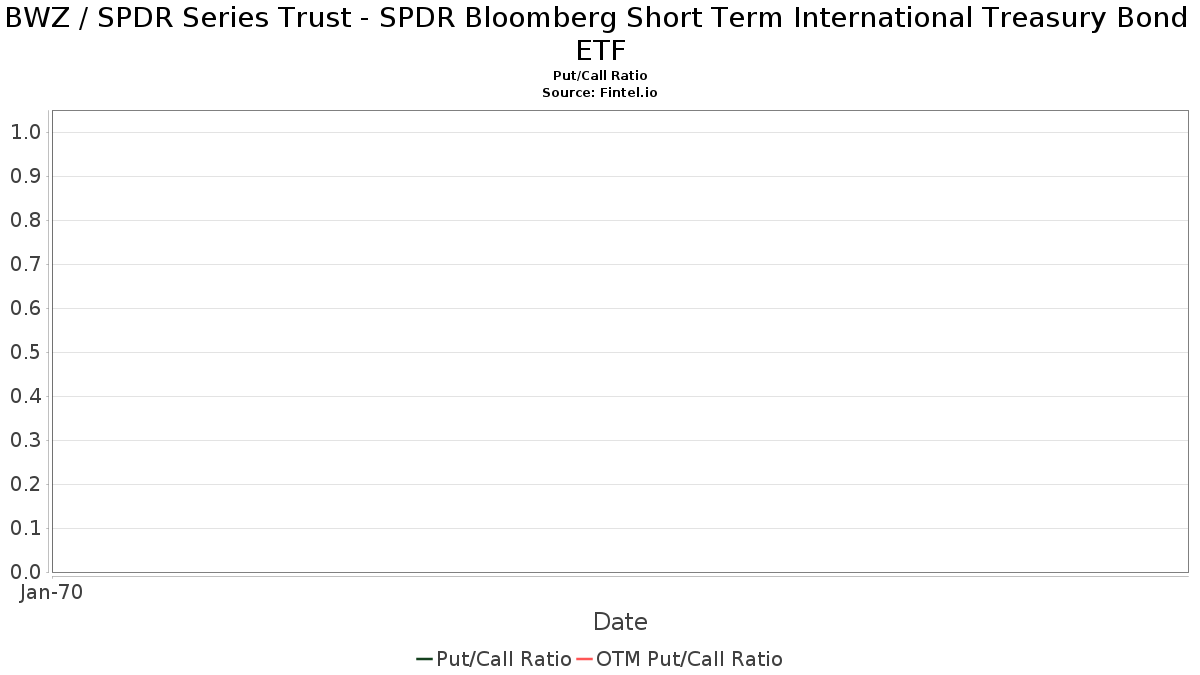Screen dimensions: 1200x675
Task: Click the 0.1 y-axis label
Action: coord(25,528)
